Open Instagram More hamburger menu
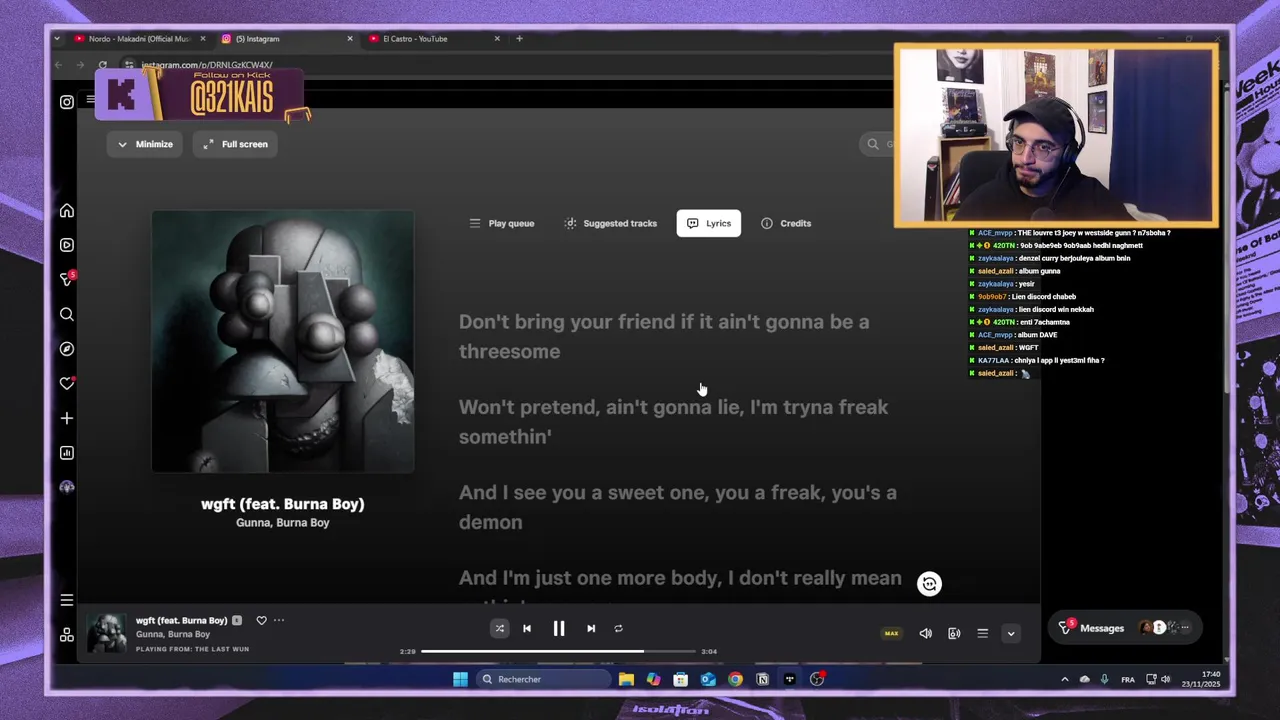Screen dimensions: 1280x720 (67, 600)
